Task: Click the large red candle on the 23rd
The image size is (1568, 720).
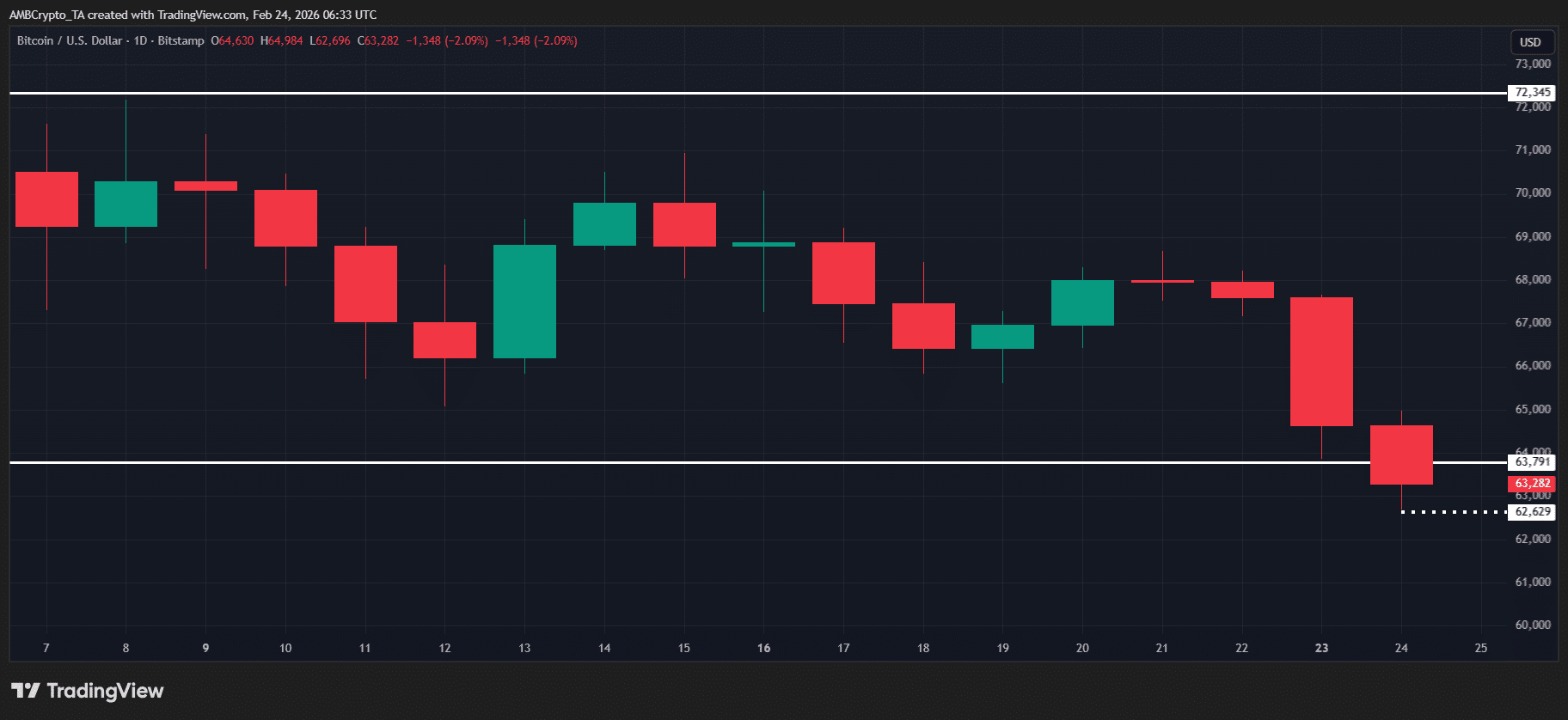Action: pos(1321,361)
